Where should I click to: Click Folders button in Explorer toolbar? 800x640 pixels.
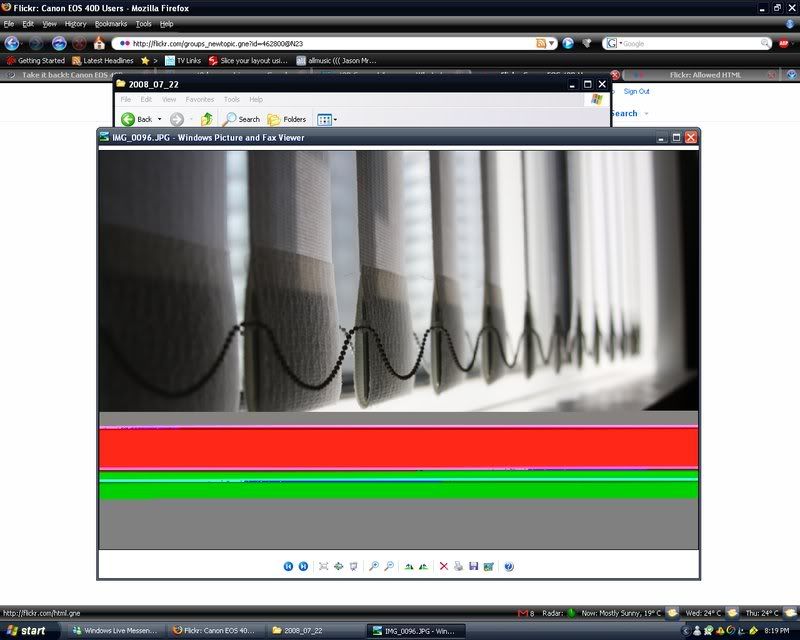287,119
